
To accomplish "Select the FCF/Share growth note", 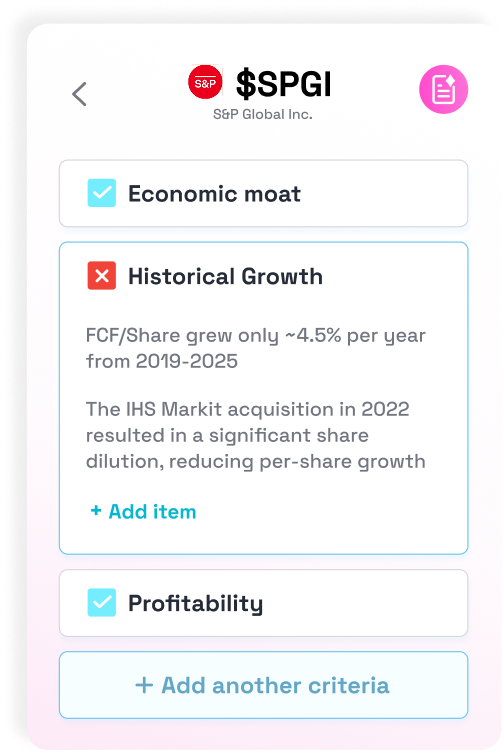I will click(256, 348).
